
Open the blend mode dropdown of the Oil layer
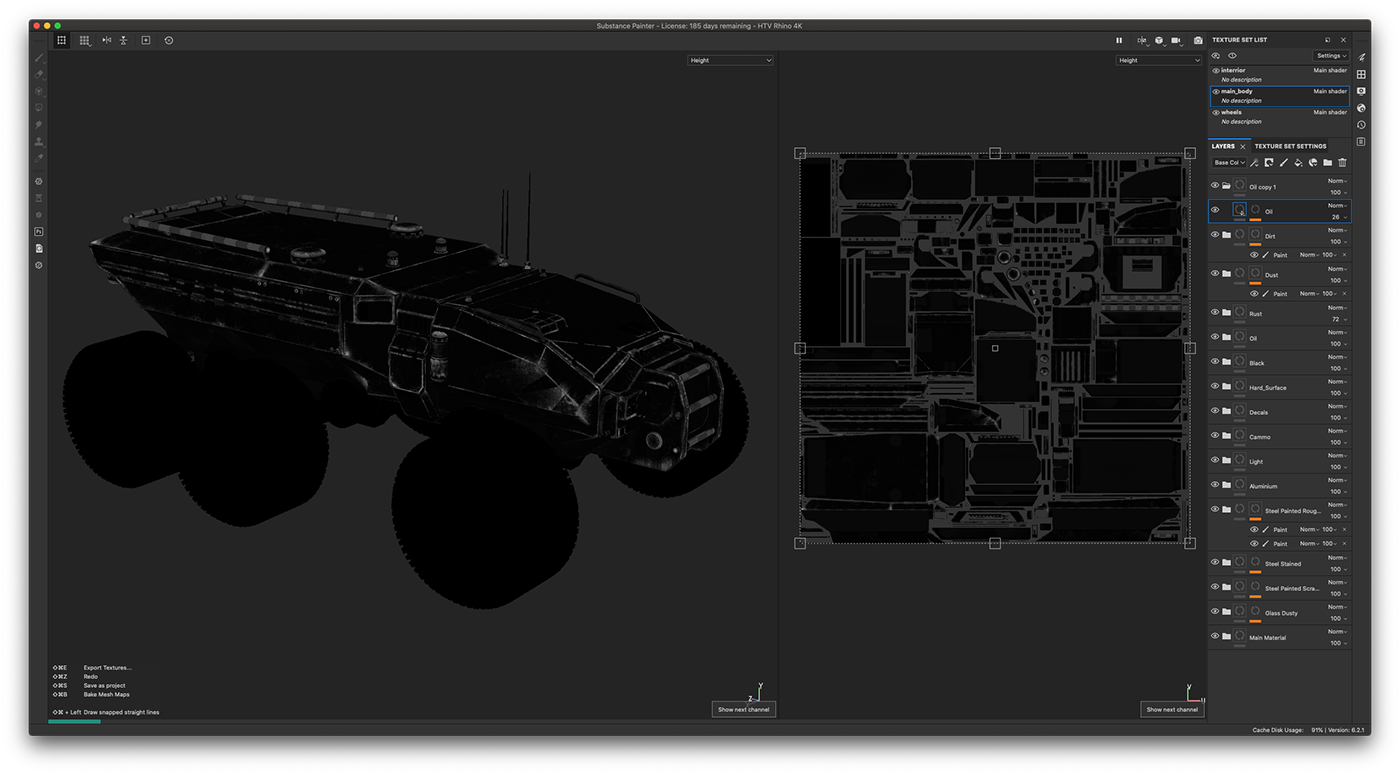1339,205
